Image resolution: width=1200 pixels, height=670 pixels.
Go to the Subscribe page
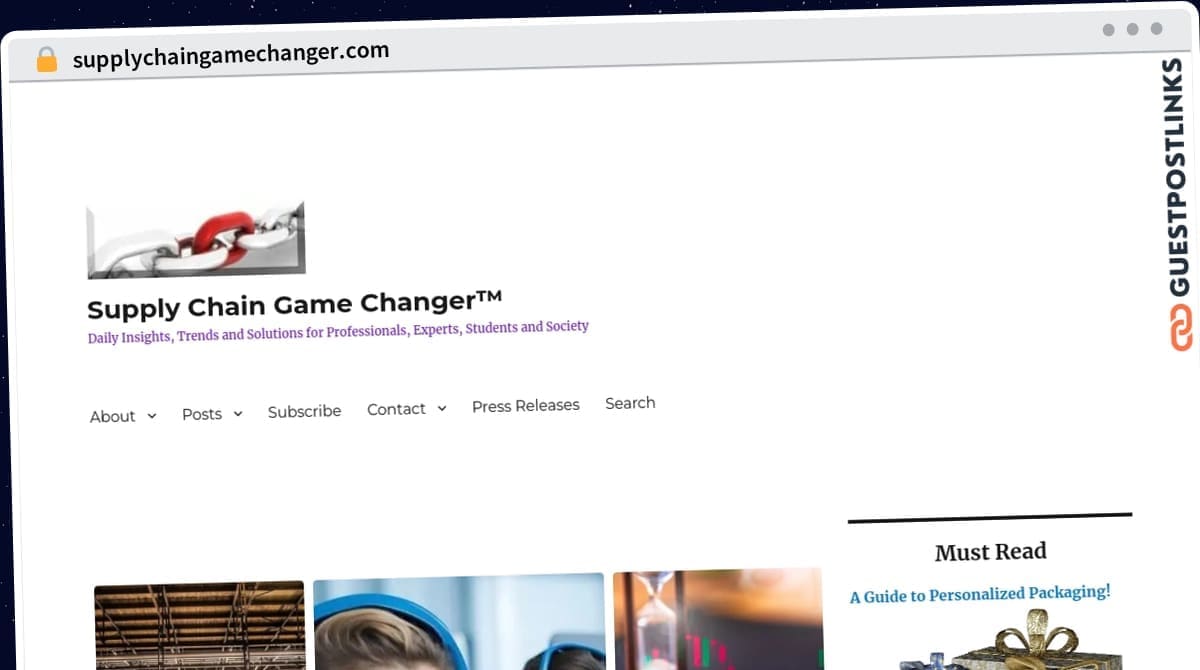(304, 411)
